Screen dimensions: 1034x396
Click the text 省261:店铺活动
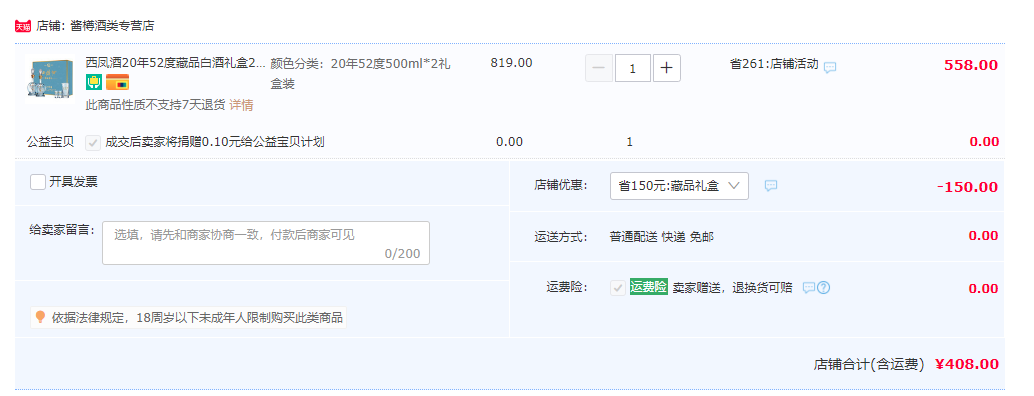pyautogui.click(x=774, y=65)
